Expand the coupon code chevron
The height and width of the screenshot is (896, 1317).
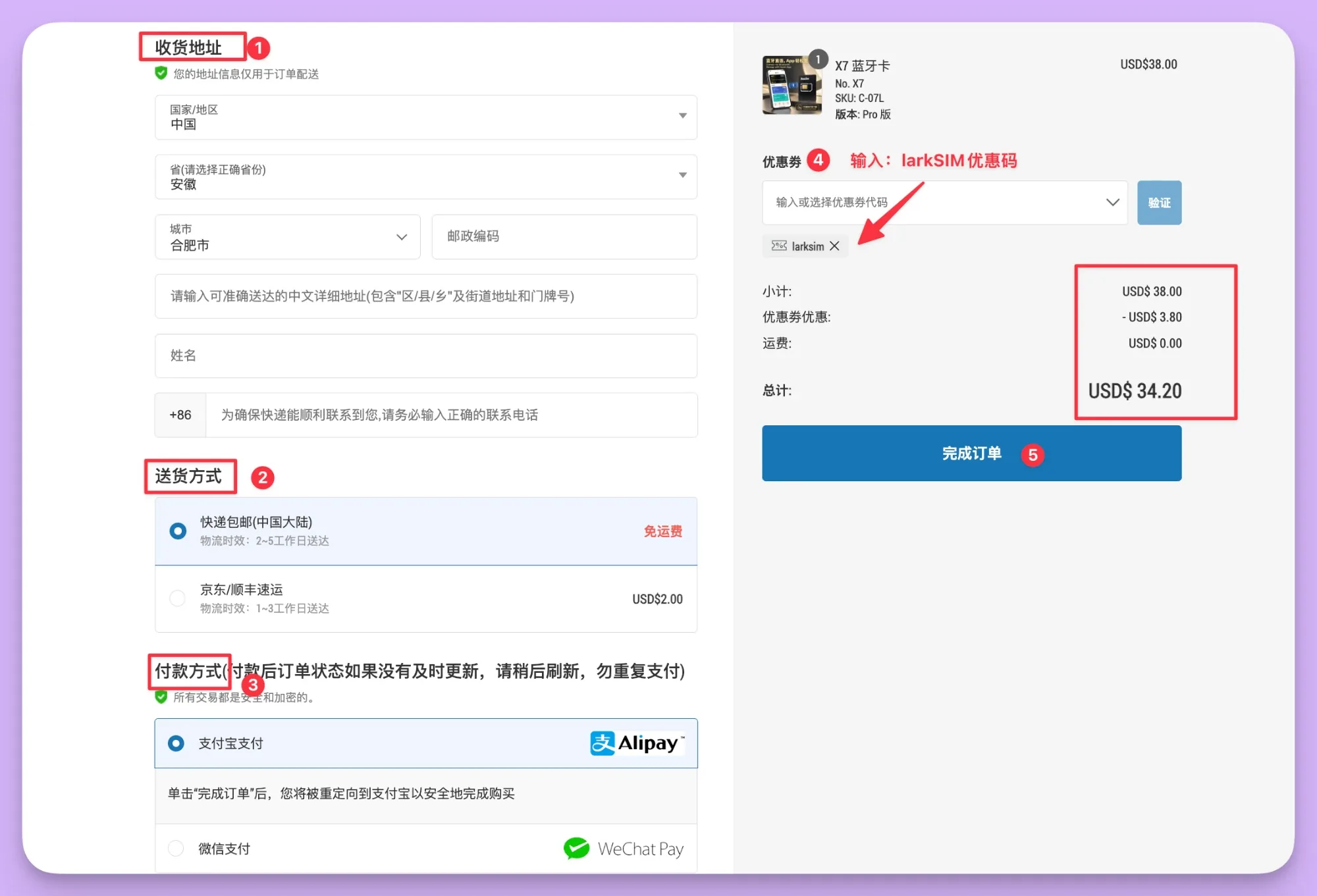[1112, 202]
